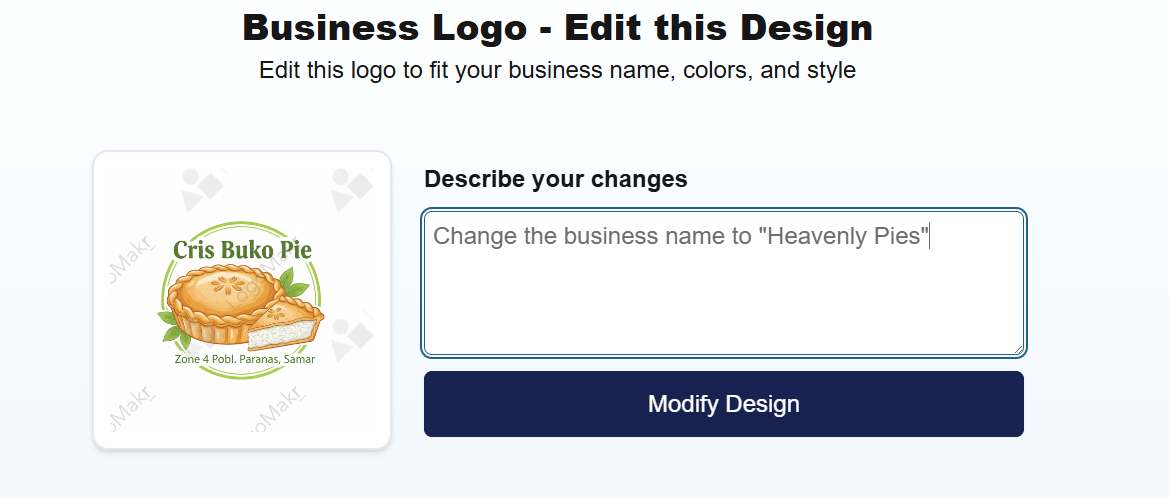Click the "Business Logo - Edit this Design" heading
Screen dimensions: 1169x498
[557, 28]
